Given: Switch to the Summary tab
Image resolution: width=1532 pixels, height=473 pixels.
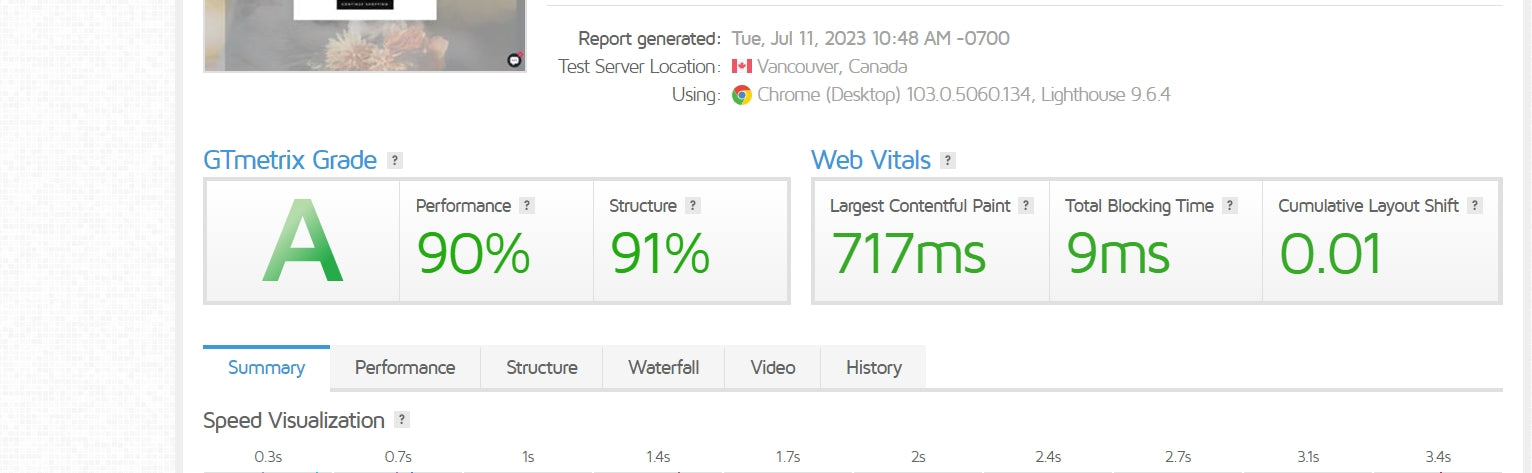Looking at the screenshot, I should pyautogui.click(x=266, y=368).
